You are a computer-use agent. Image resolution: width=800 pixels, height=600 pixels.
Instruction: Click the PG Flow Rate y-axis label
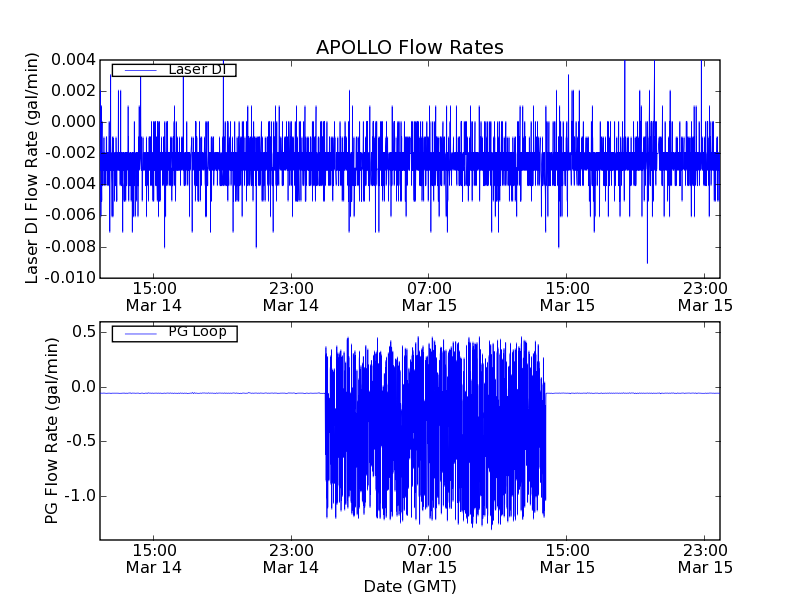[x=51, y=430]
